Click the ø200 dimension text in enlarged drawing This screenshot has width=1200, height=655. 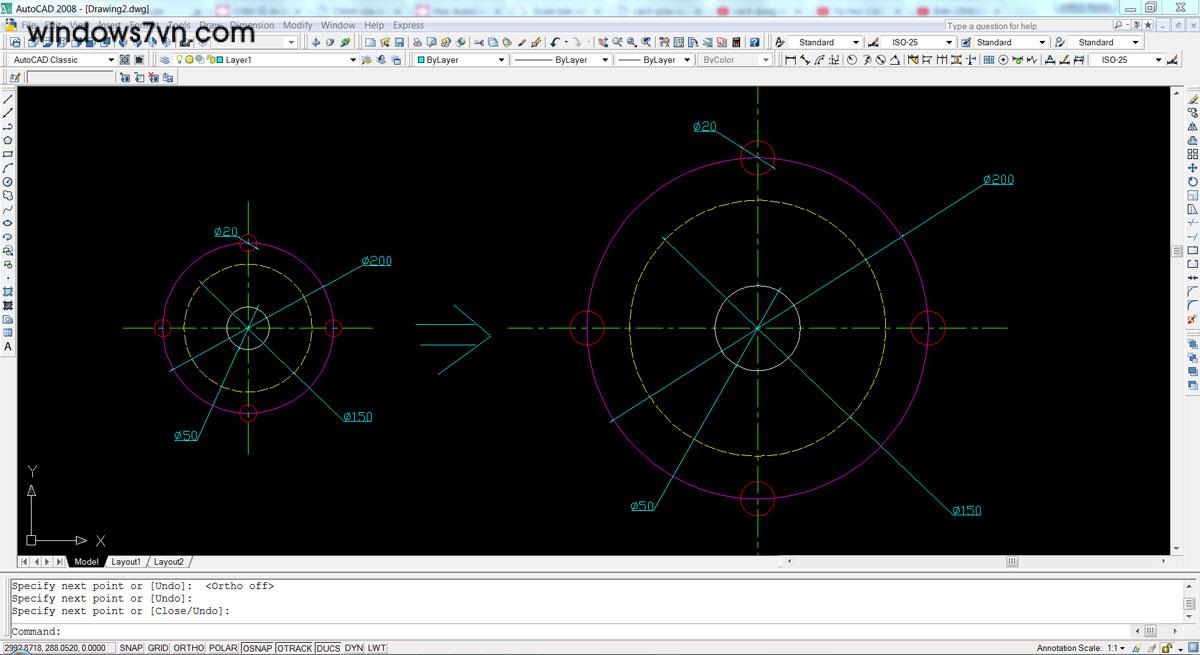[x=998, y=180]
